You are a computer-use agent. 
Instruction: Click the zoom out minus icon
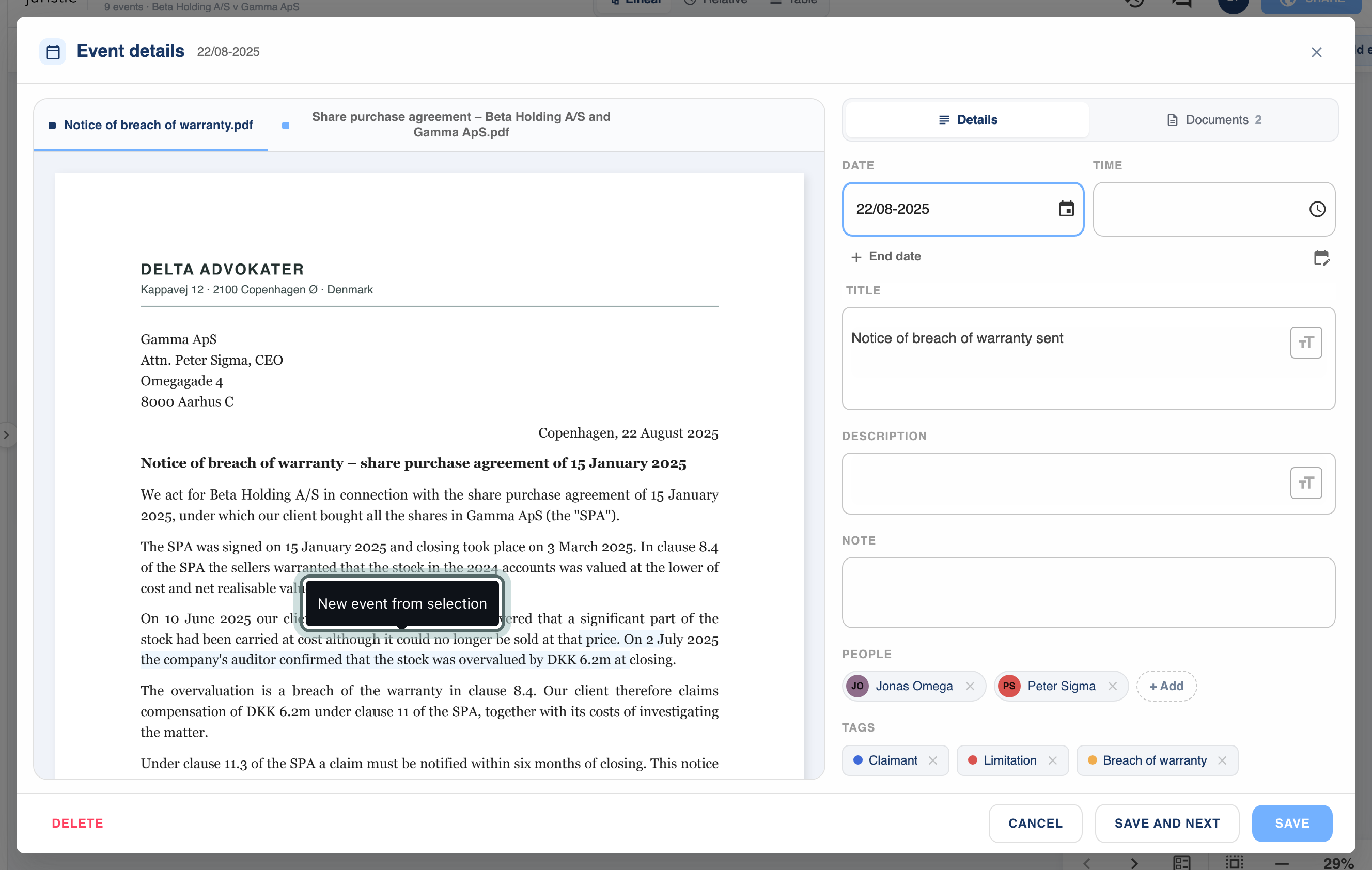pyautogui.click(x=1282, y=863)
